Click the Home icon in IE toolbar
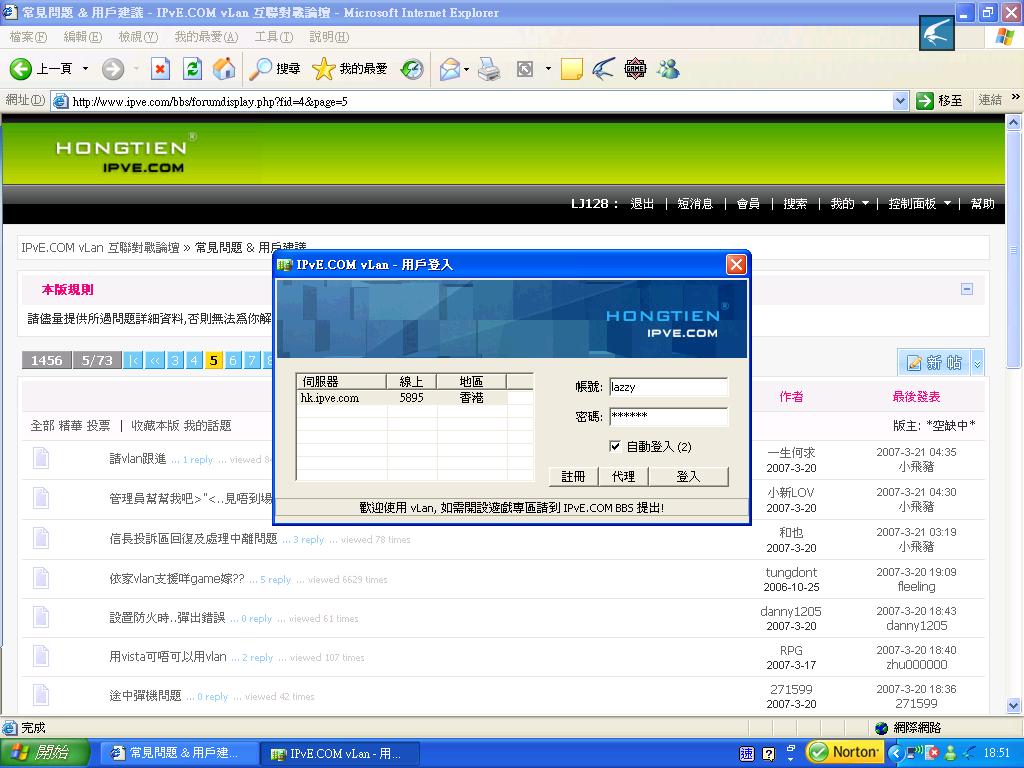The height and width of the screenshot is (768, 1024). point(225,68)
